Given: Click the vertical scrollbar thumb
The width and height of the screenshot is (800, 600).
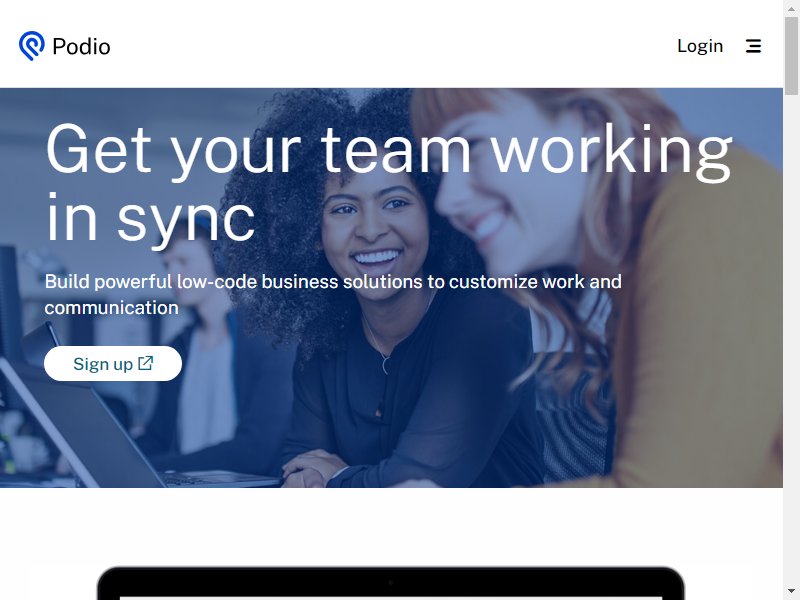Looking at the screenshot, I should point(791,56).
